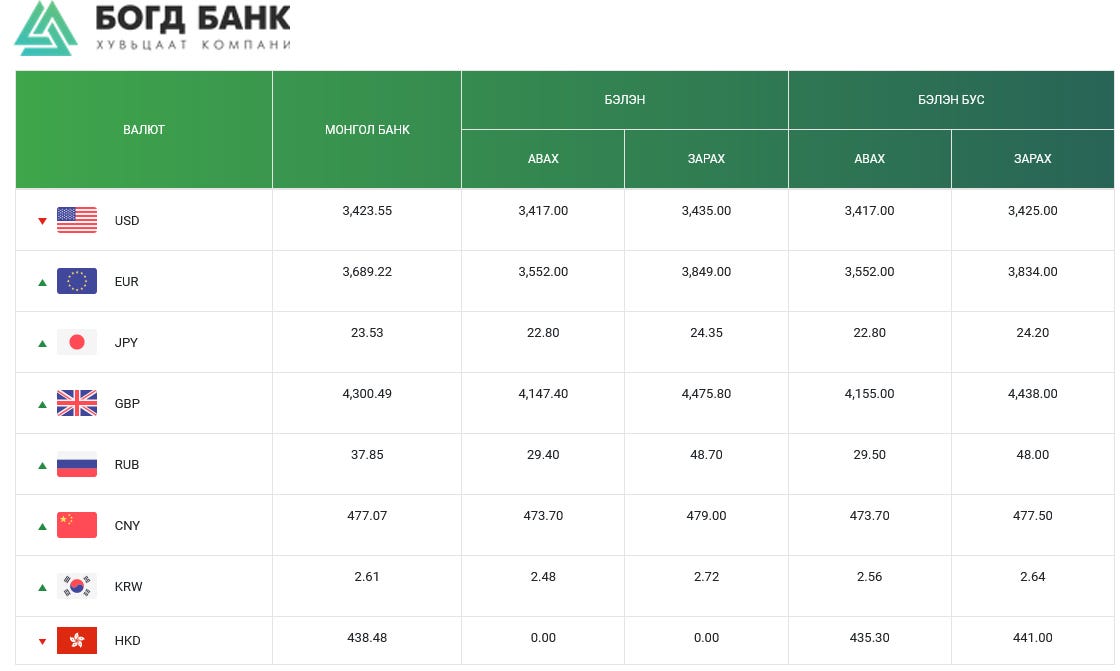The image size is (1120, 671).
Task: Click the БОГД БАНК title text
Action: [x=193, y=19]
